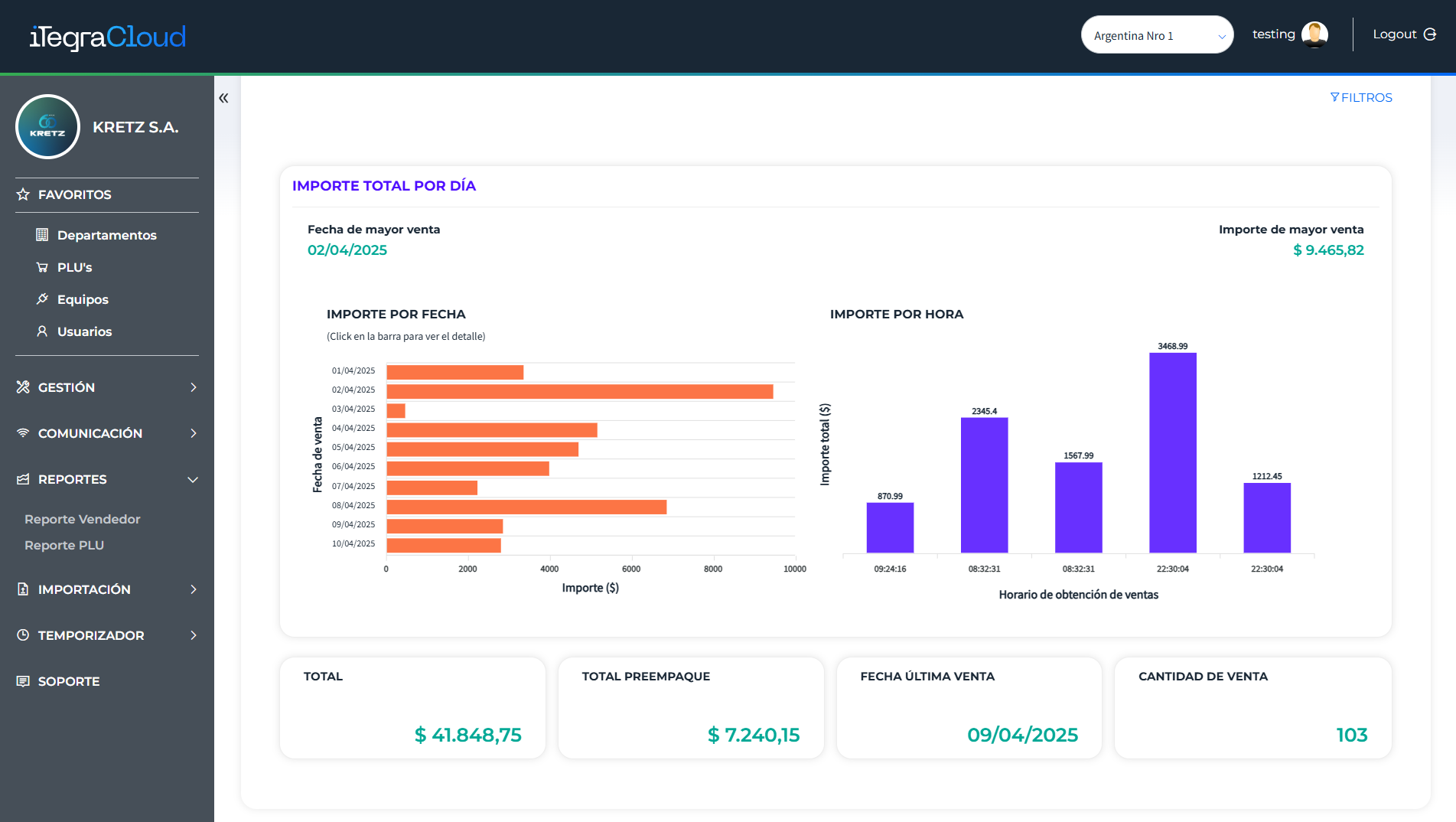The width and height of the screenshot is (1456, 822).
Task: Open the Filtros panel
Action: [1361, 97]
